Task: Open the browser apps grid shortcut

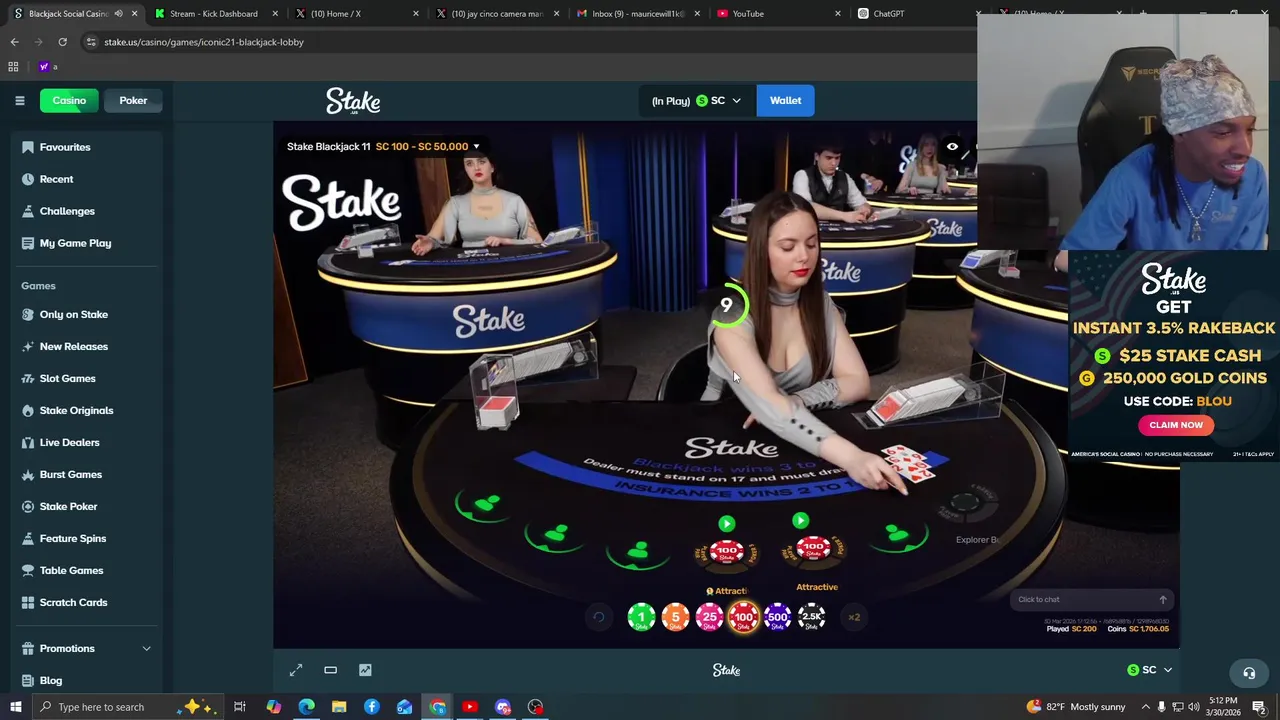Action: (13, 67)
